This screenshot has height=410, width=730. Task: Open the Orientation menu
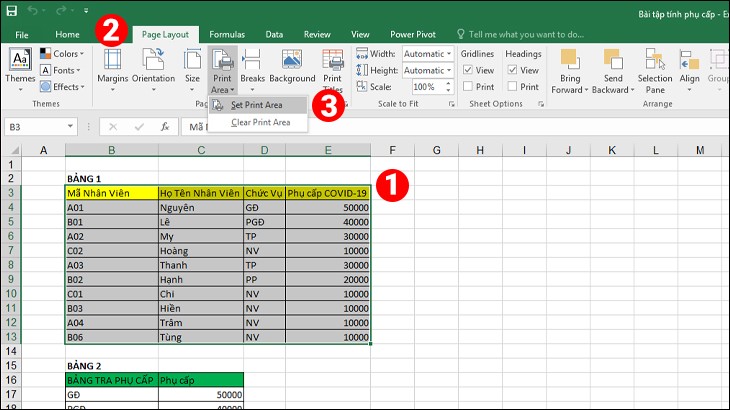(154, 69)
